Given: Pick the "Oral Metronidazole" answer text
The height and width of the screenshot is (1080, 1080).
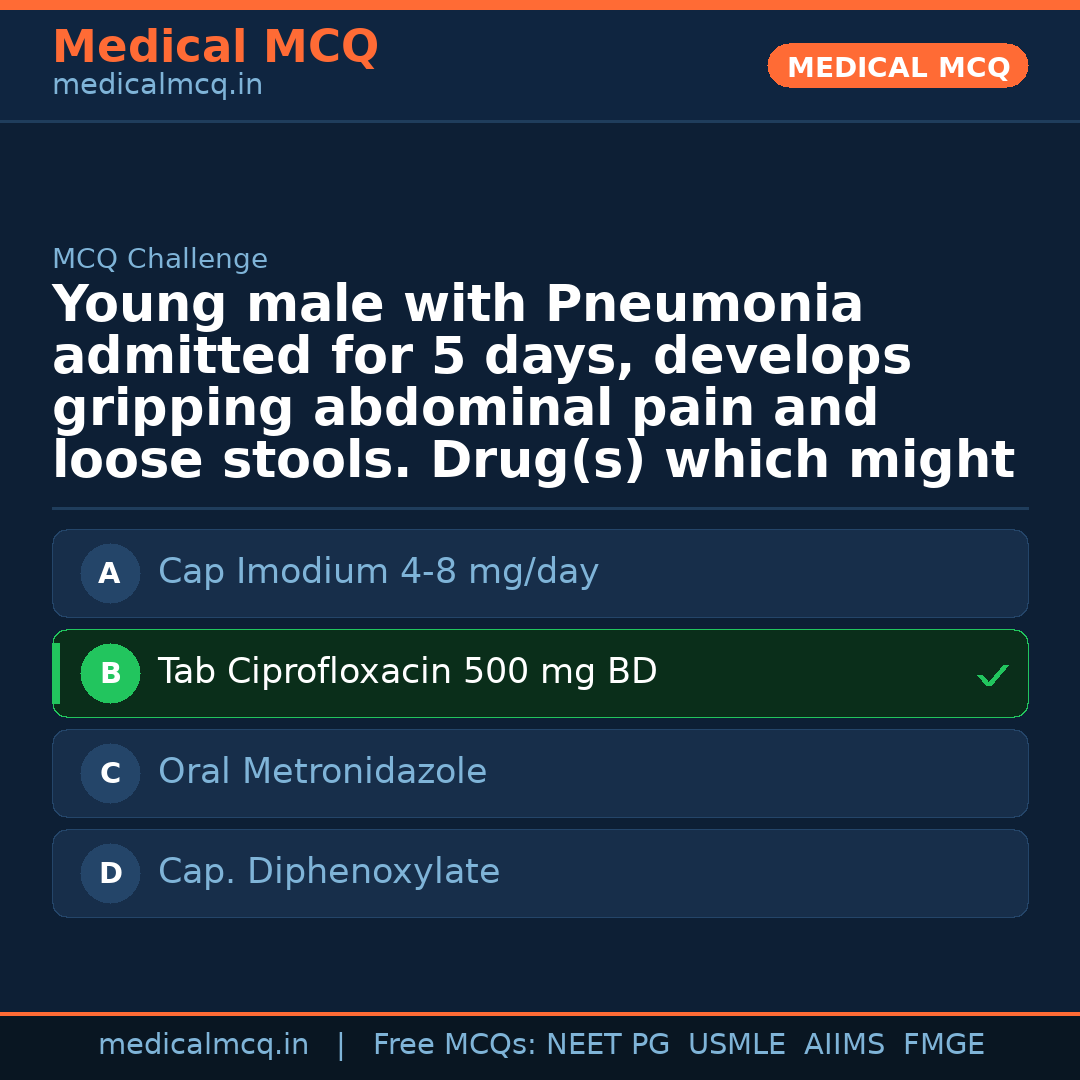Looking at the screenshot, I should click(x=322, y=772).
